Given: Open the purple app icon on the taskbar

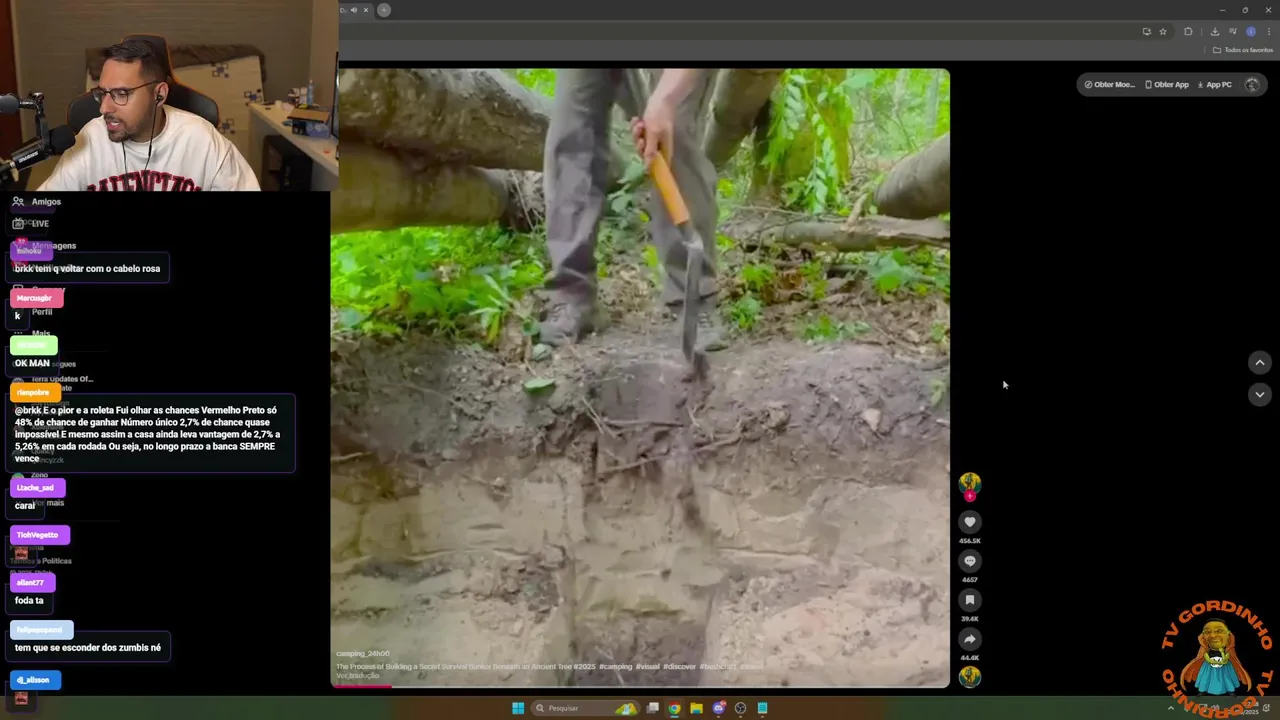Looking at the screenshot, I should click(719, 708).
